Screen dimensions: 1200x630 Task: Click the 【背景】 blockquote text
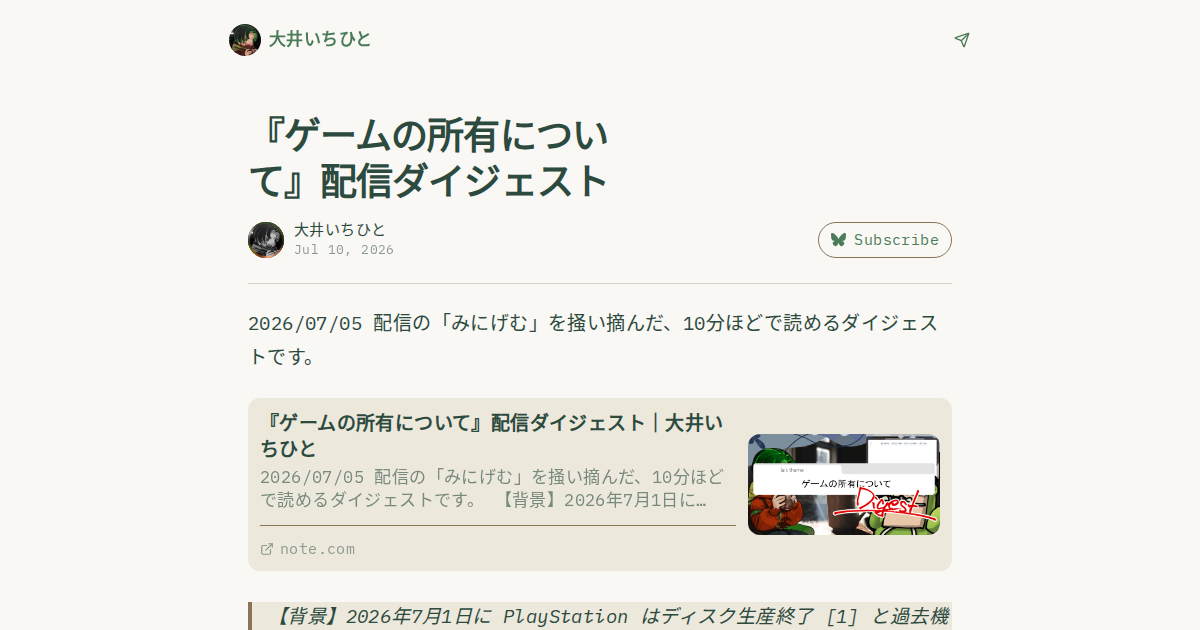[x=608, y=616]
